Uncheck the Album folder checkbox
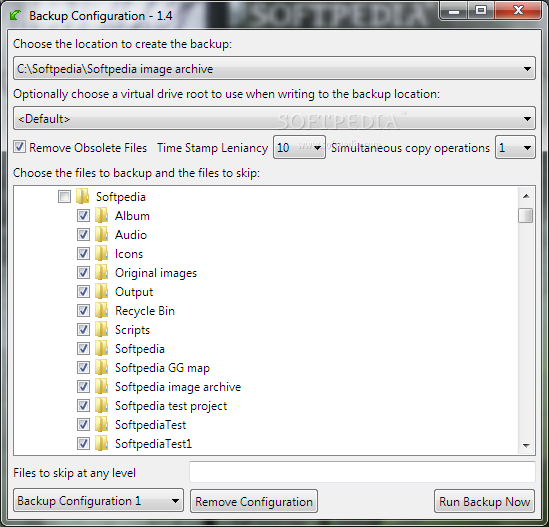Viewport: 549px width, 527px height. [83, 215]
